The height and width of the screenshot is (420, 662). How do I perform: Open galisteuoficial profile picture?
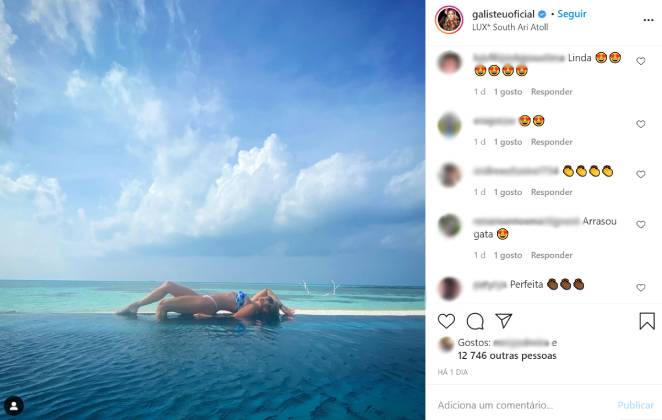pyautogui.click(x=449, y=19)
